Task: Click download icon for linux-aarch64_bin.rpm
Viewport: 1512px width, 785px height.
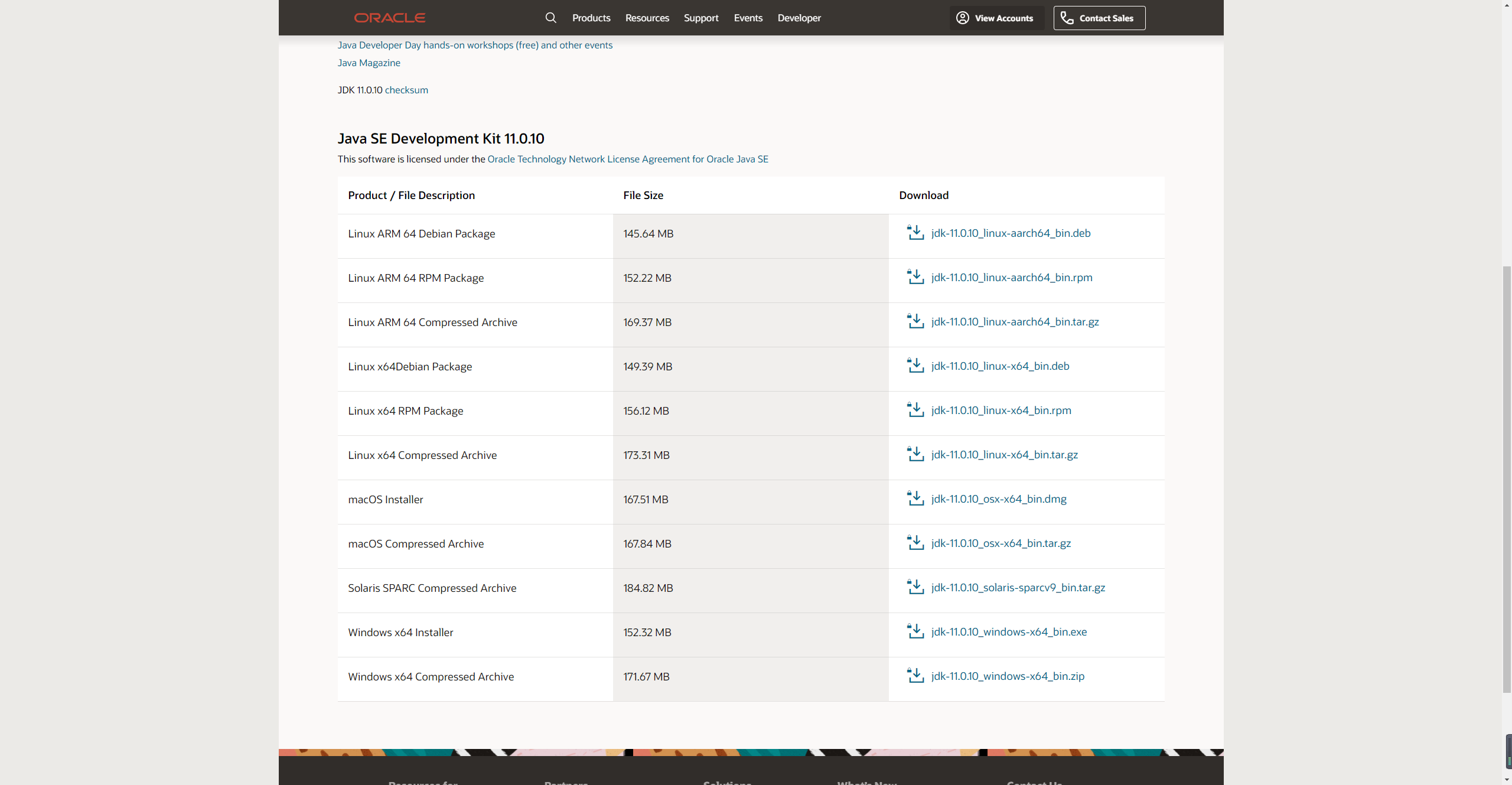Action: click(x=915, y=276)
